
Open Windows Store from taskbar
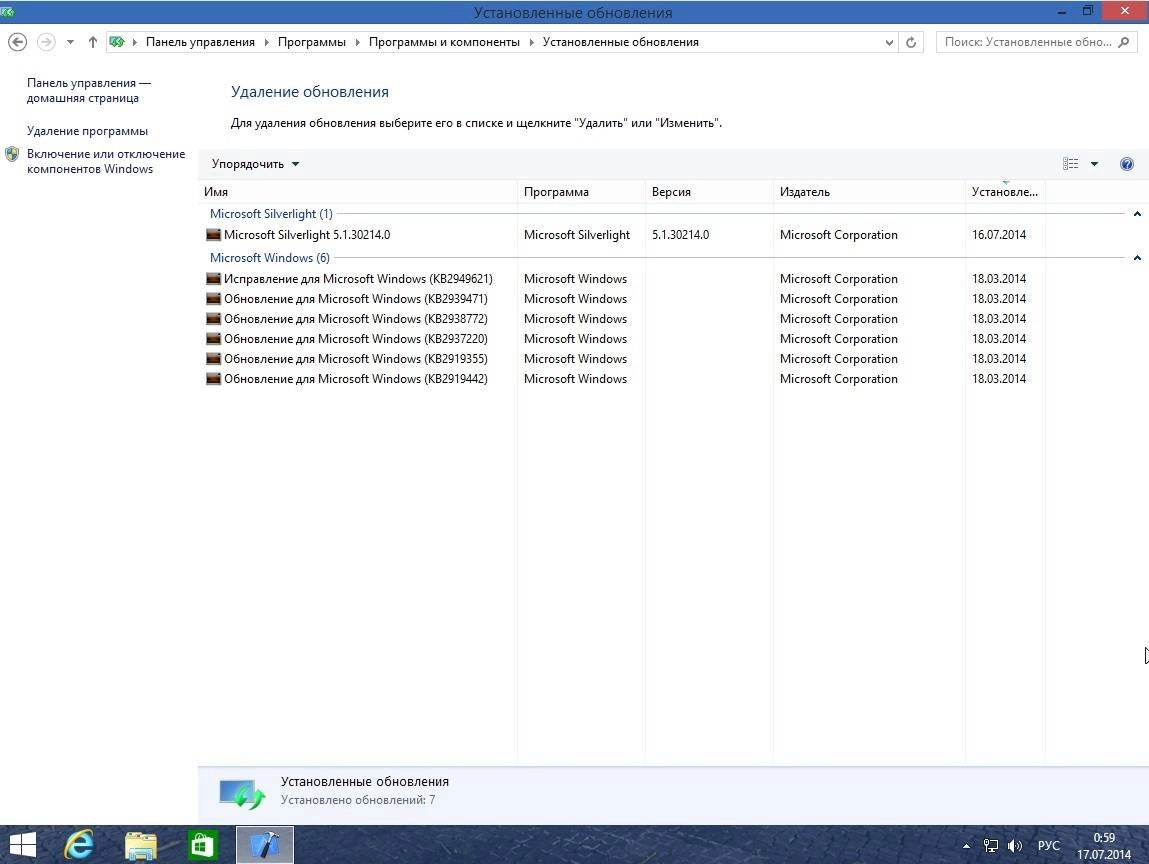coord(202,845)
